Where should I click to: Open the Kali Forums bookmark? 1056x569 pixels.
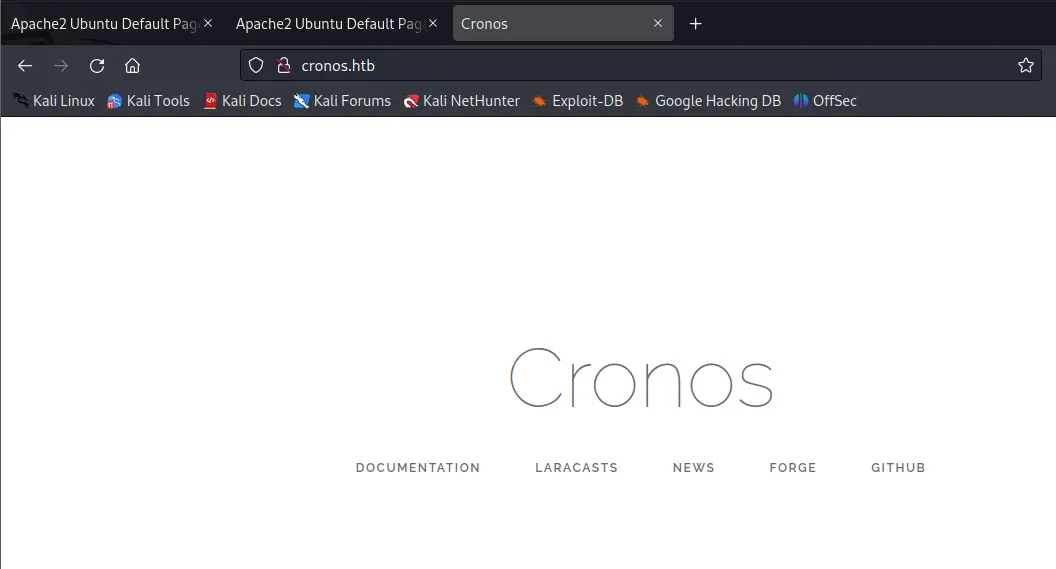pyautogui.click(x=342, y=101)
